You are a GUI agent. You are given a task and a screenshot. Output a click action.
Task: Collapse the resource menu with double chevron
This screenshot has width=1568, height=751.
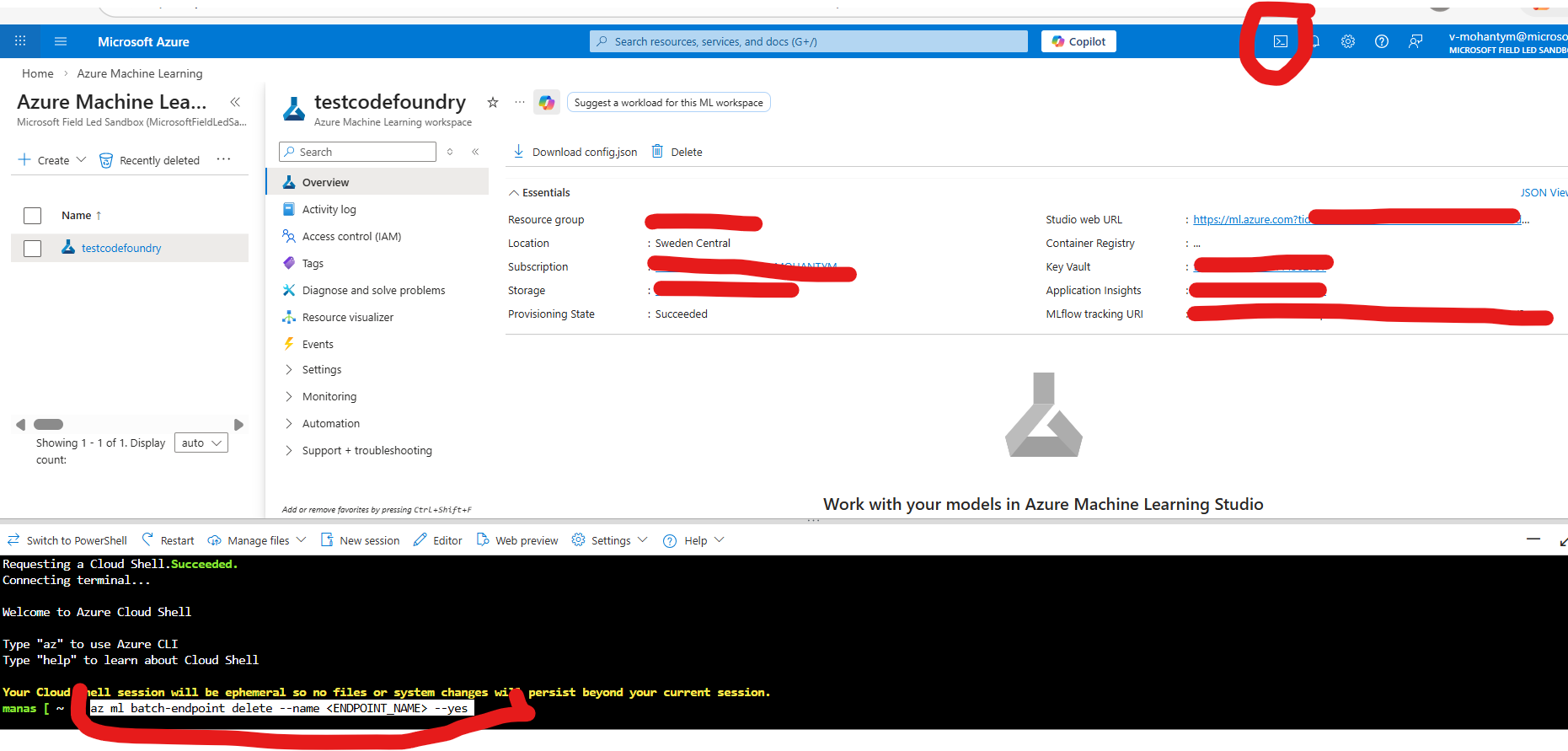[x=475, y=152]
